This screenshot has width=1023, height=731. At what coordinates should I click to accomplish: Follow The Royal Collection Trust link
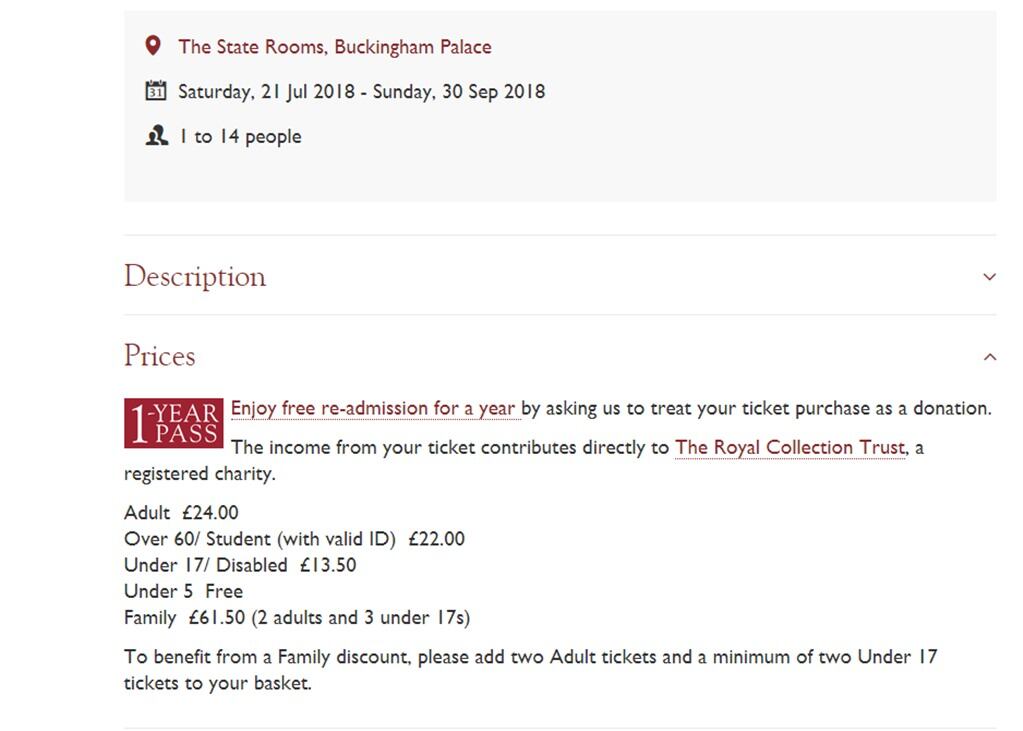click(x=790, y=447)
